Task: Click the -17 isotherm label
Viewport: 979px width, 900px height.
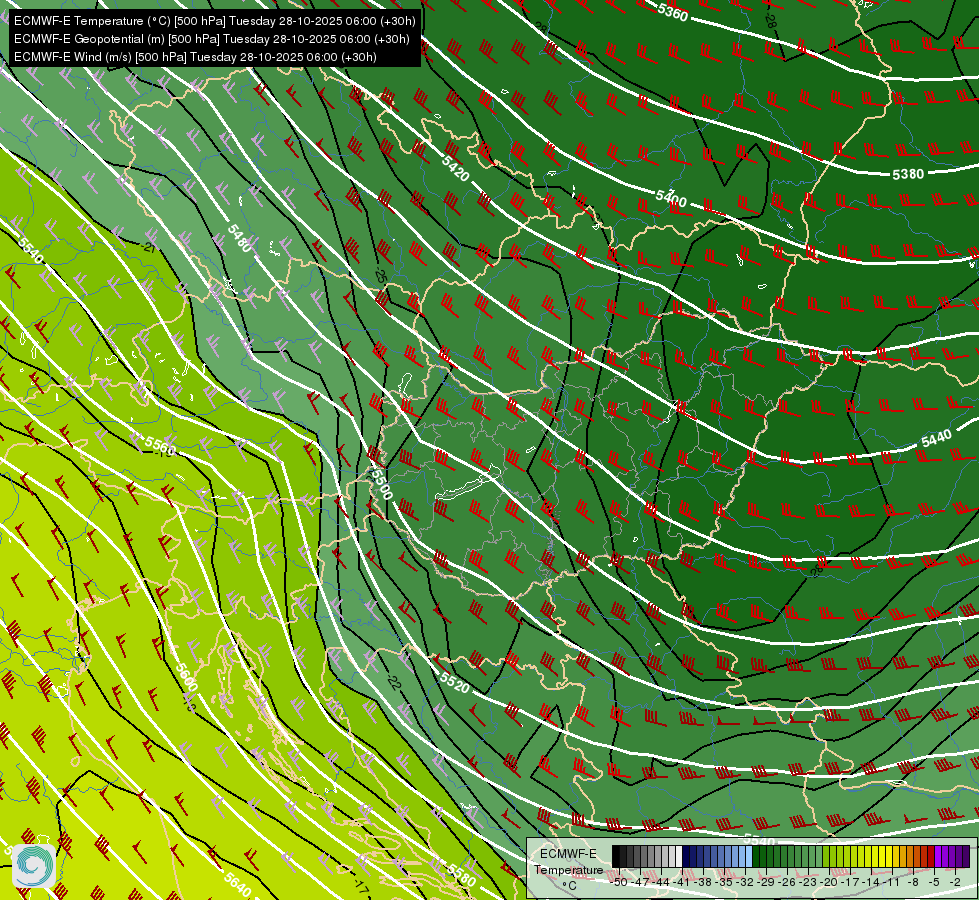Action: click(x=360, y=886)
